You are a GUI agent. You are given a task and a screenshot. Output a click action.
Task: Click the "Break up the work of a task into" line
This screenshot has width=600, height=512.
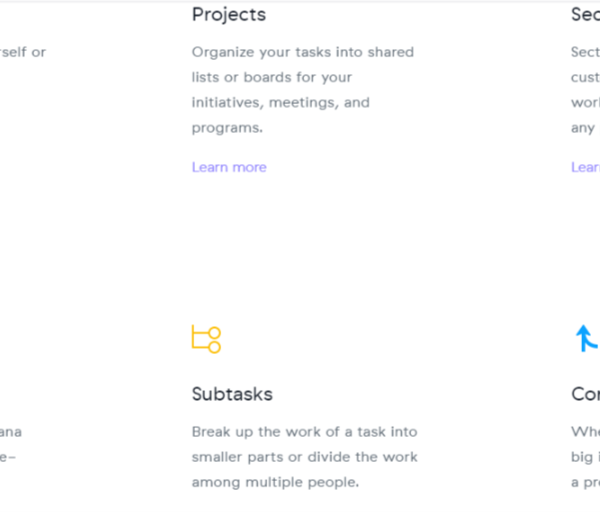305,432
